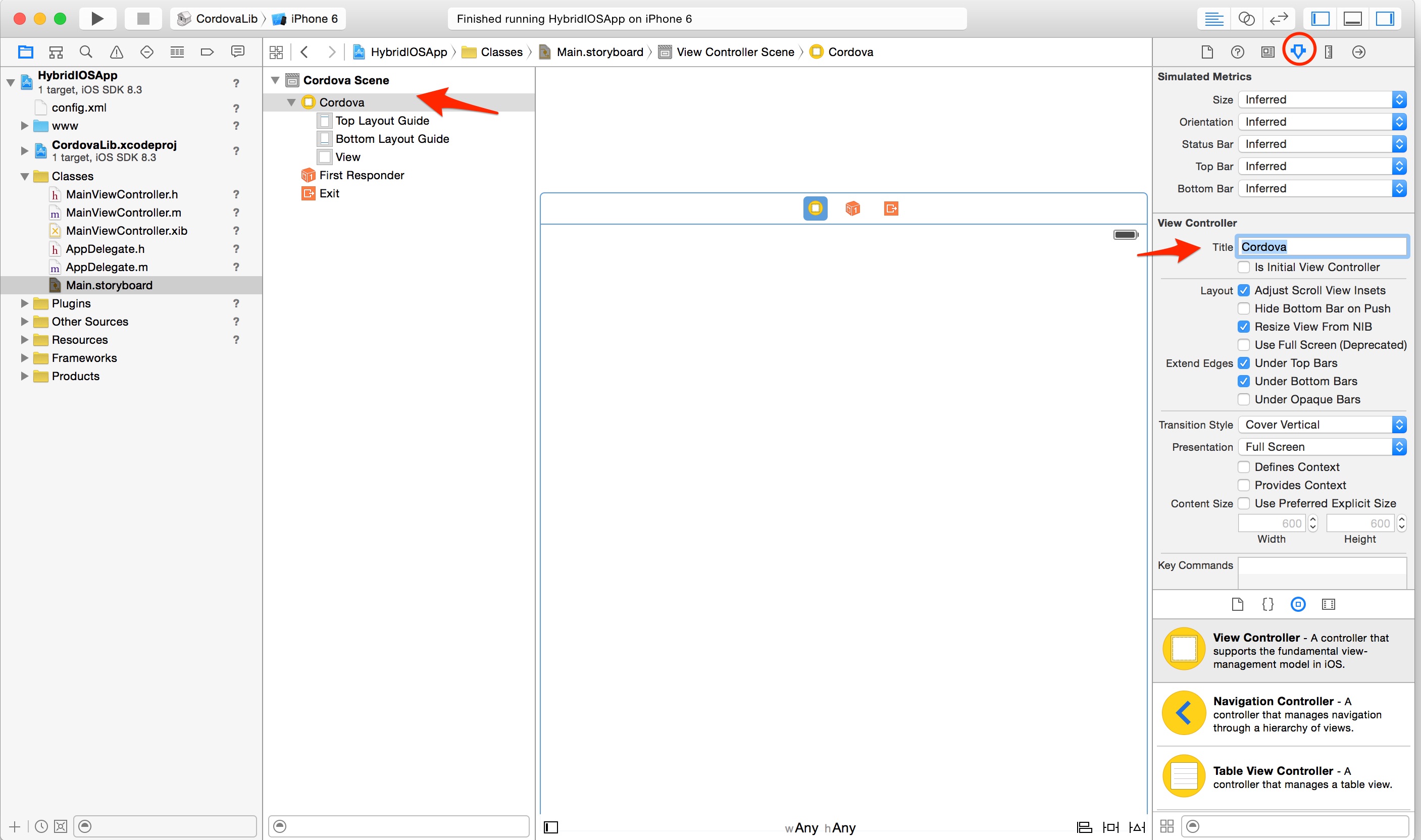Open the related items grid menu
Screen dimensions: 1421x840
click(276, 52)
